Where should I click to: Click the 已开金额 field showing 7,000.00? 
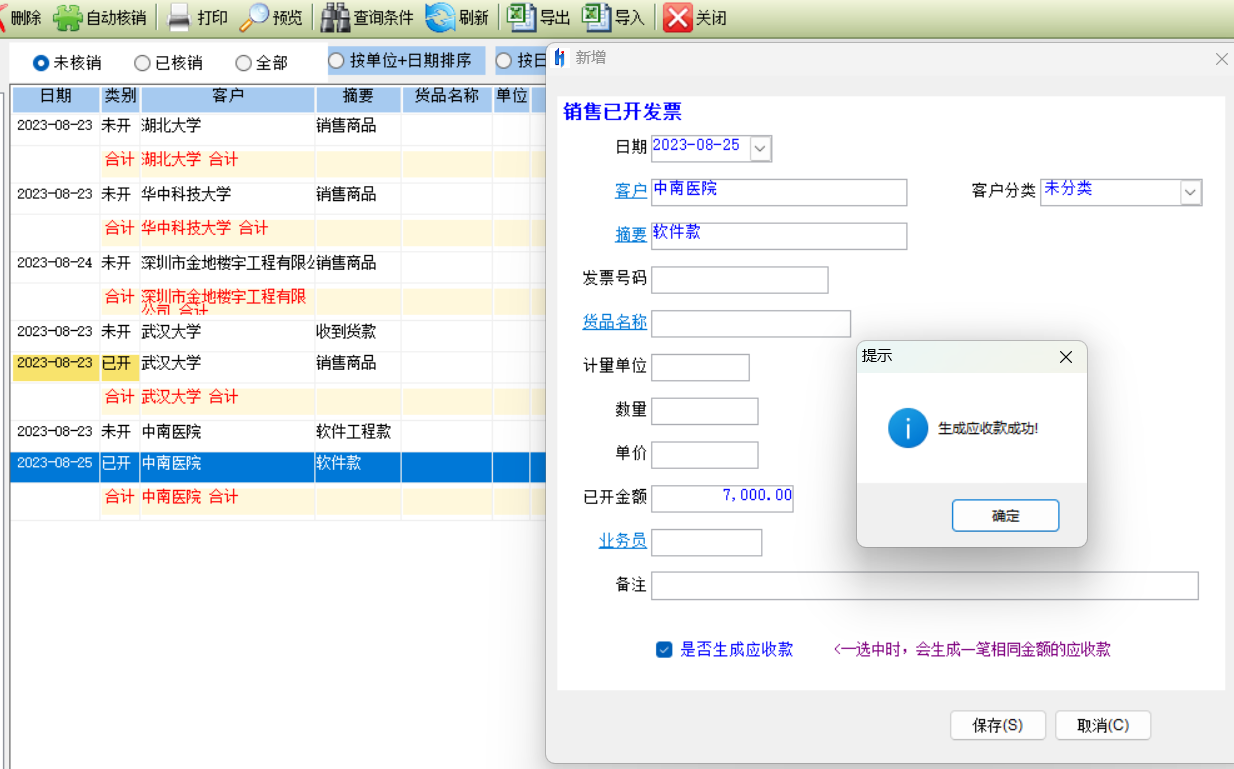click(722, 498)
